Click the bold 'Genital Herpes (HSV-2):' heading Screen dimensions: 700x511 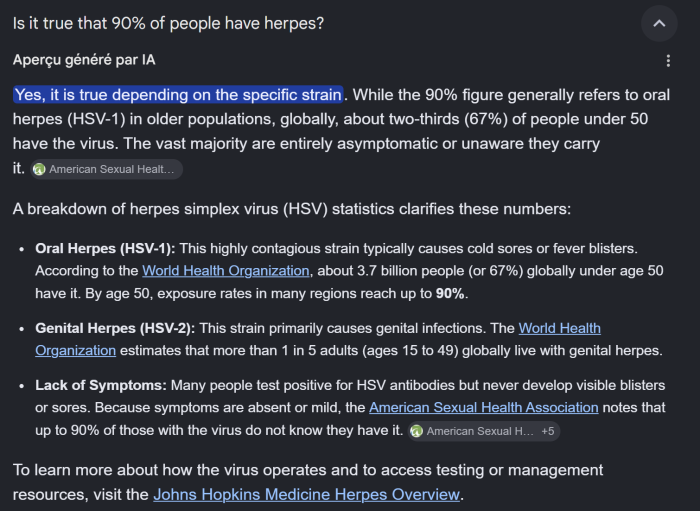(115, 328)
